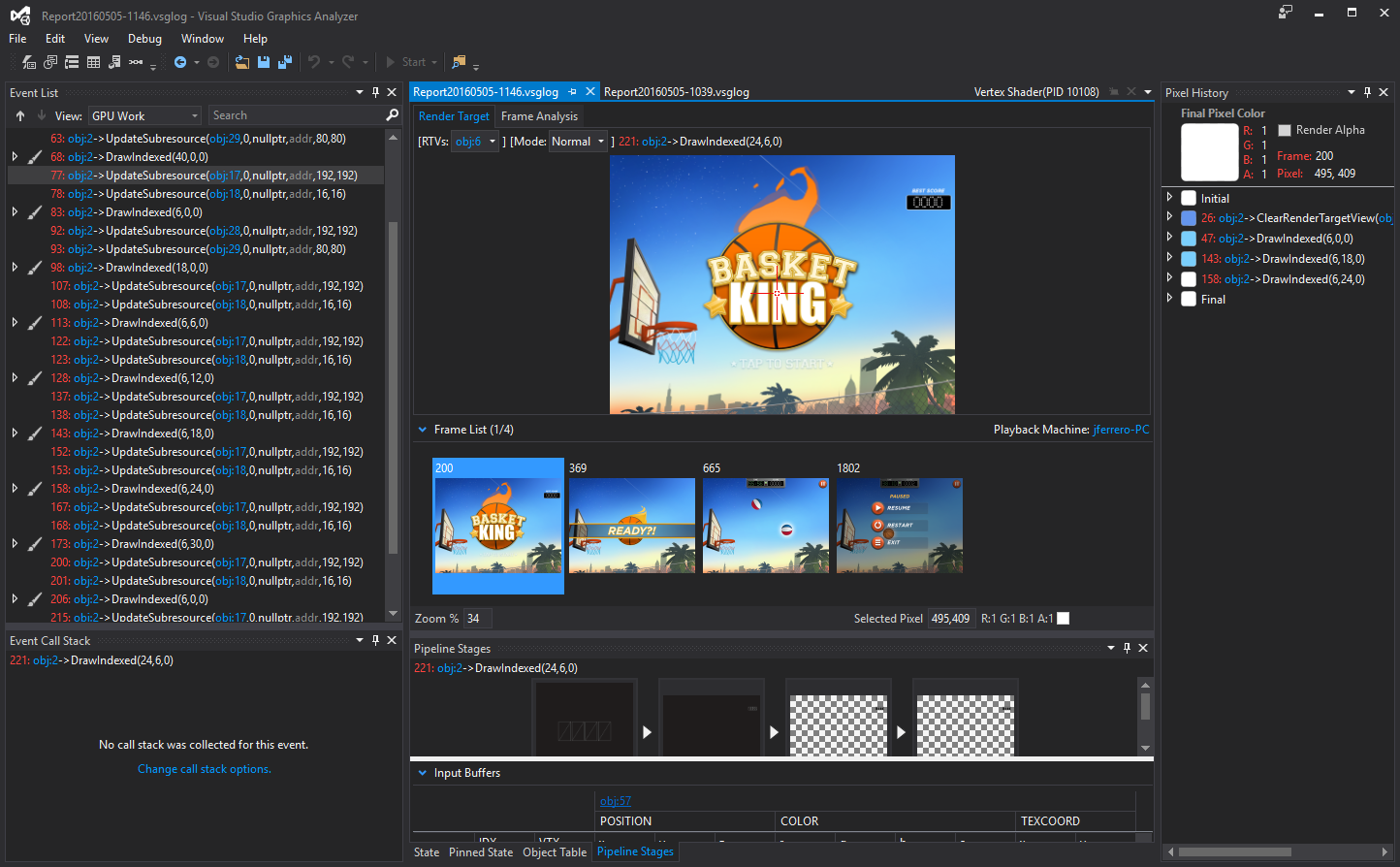Image resolution: width=1400 pixels, height=867 pixels.
Task: Switch to the Frame Analysis tab
Action: (539, 116)
